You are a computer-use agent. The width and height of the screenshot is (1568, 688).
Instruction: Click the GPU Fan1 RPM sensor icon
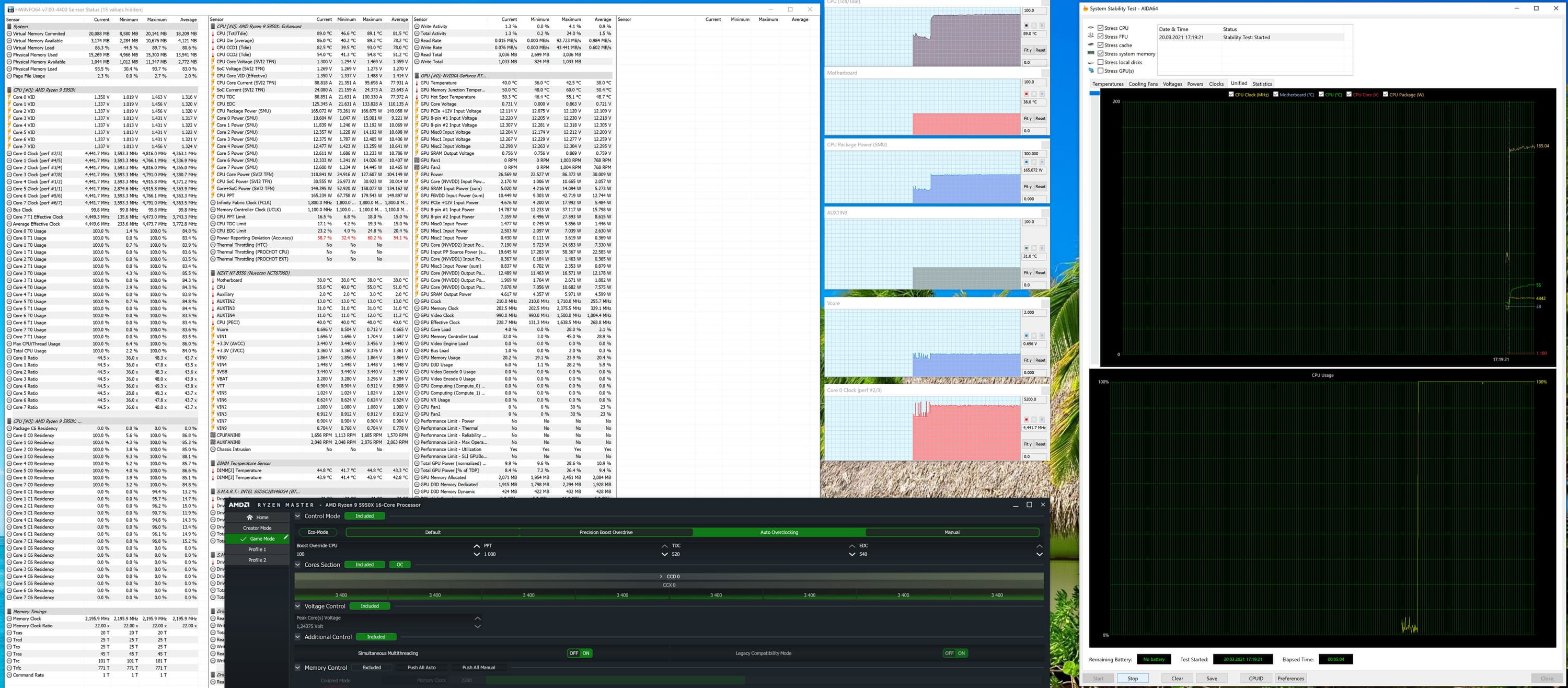point(417,160)
